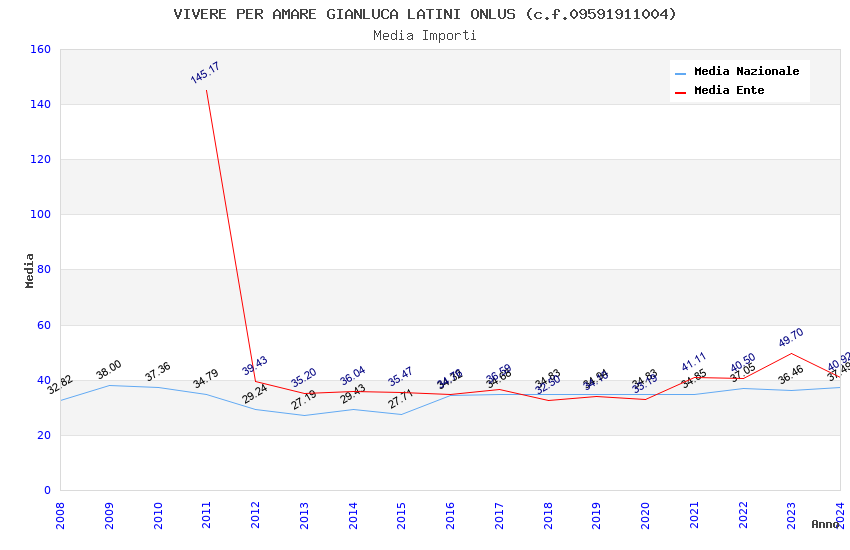
Task: Click the 145.17 peak data label
Action: (205, 73)
